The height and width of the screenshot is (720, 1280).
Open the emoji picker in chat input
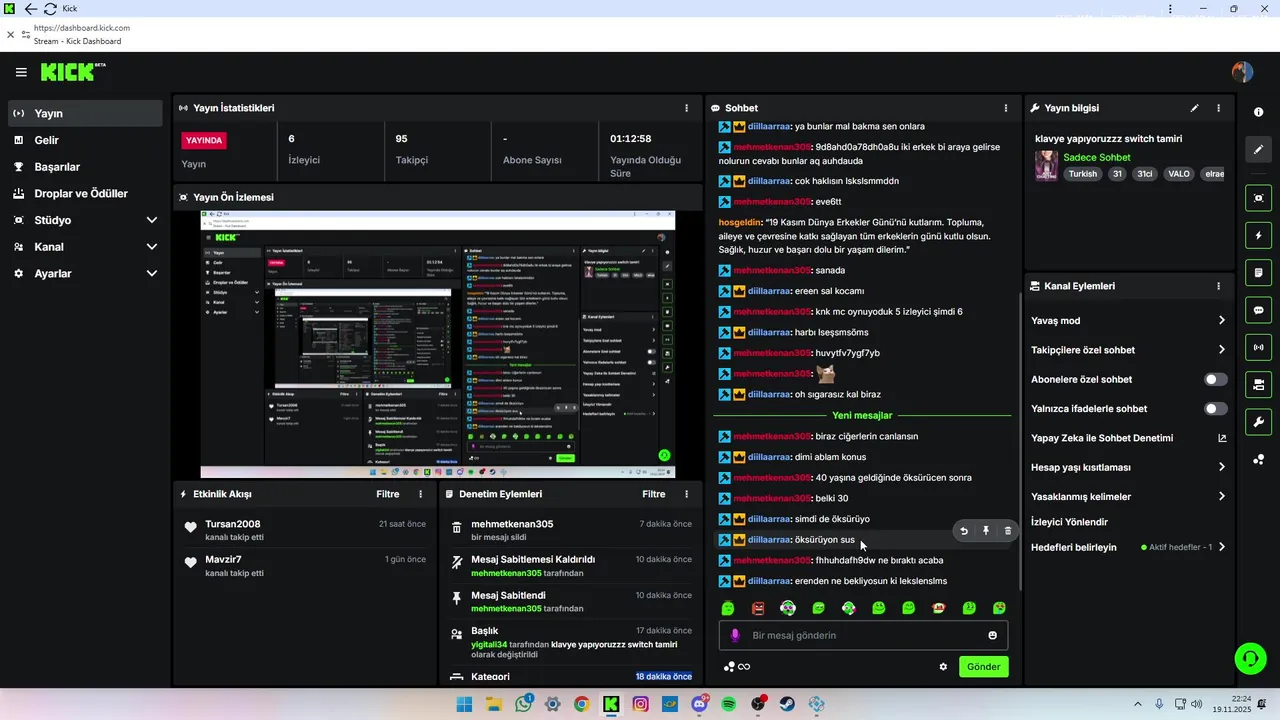[992, 635]
